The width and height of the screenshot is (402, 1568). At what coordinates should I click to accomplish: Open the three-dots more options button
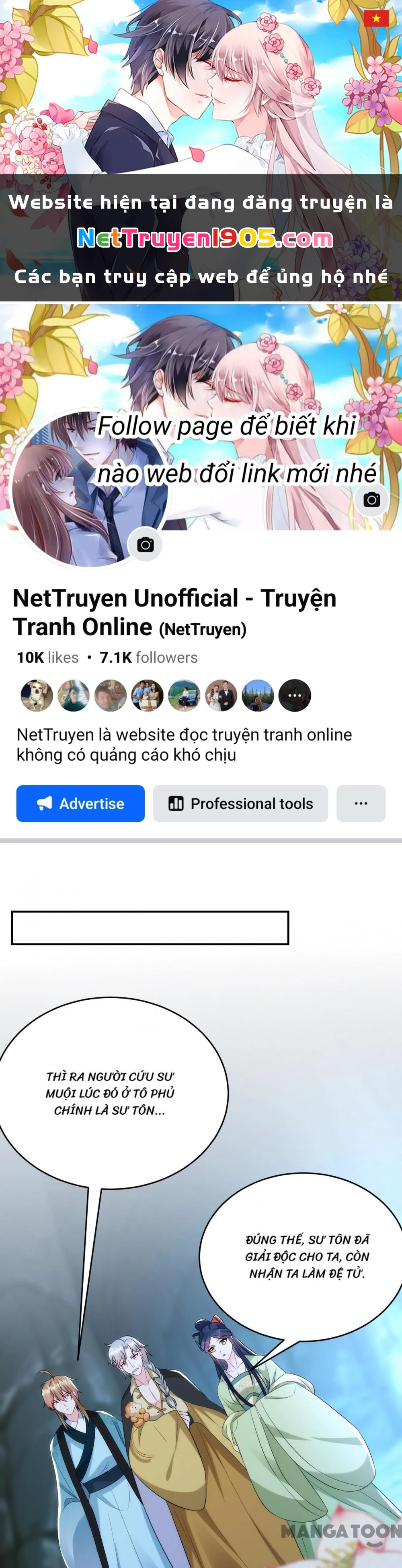[x=361, y=803]
